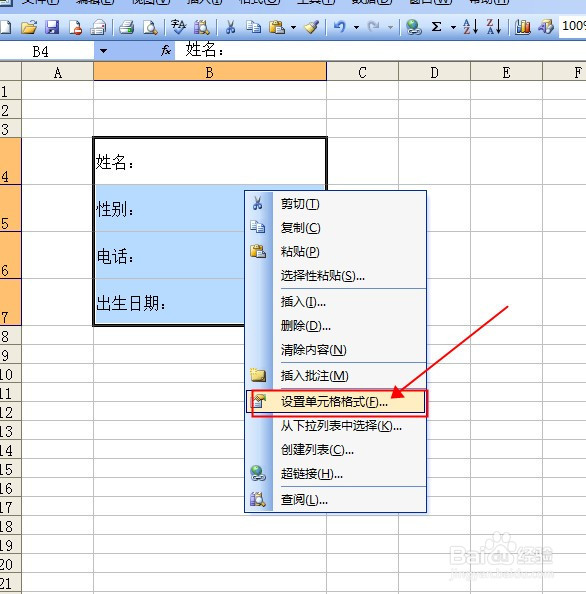Expand the Paste options dropdown arrow

293,27
